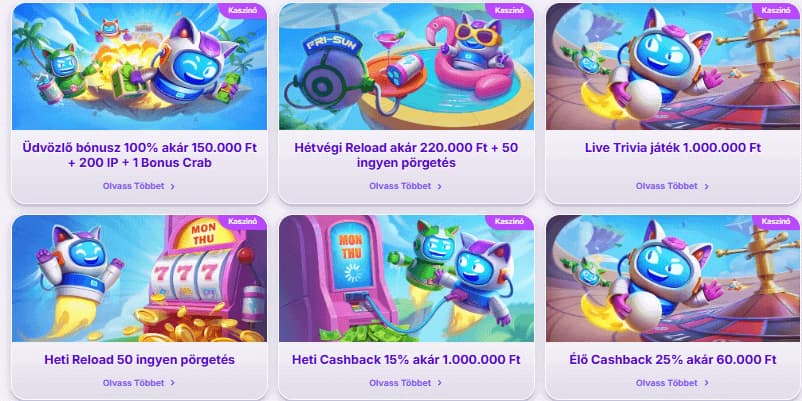Open Olvass Többet for Üdvözlő bónusz

[133, 186]
